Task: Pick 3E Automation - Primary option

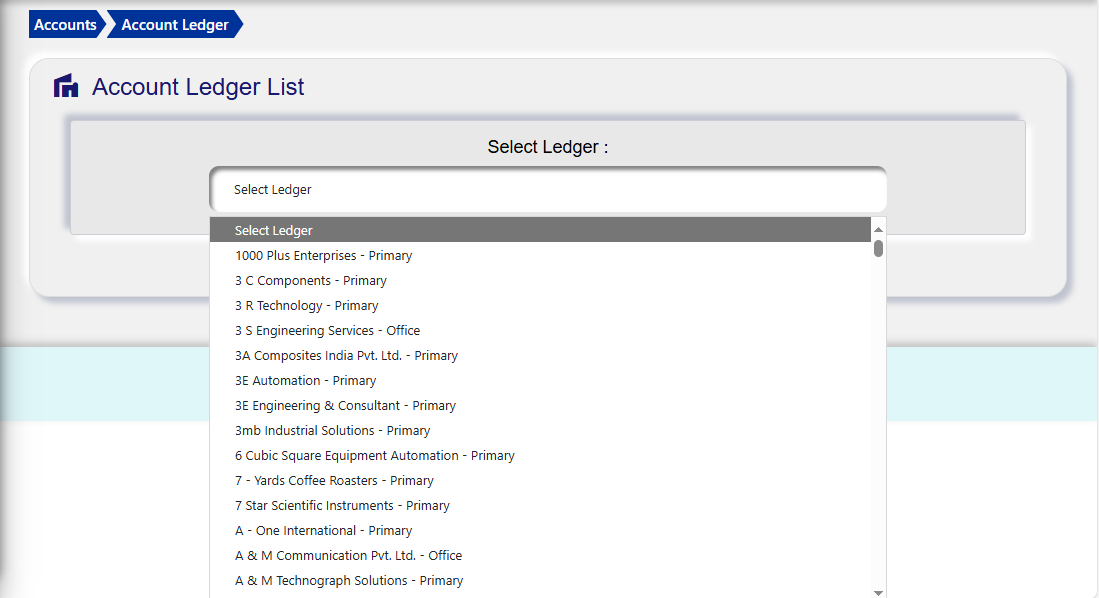Action: click(x=305, y=380)
